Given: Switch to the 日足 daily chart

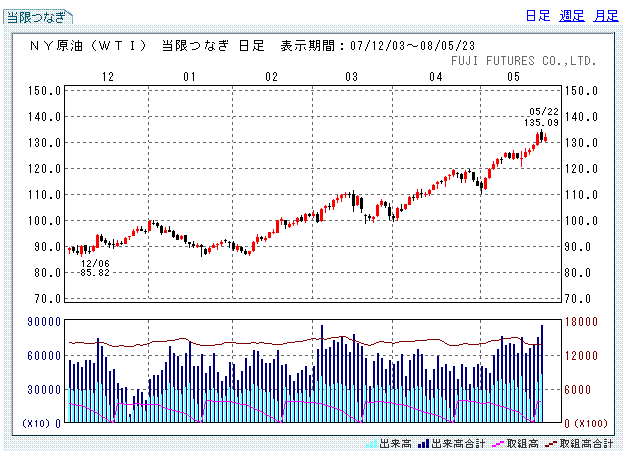Looking at the screenshot, I should point(537,16).
